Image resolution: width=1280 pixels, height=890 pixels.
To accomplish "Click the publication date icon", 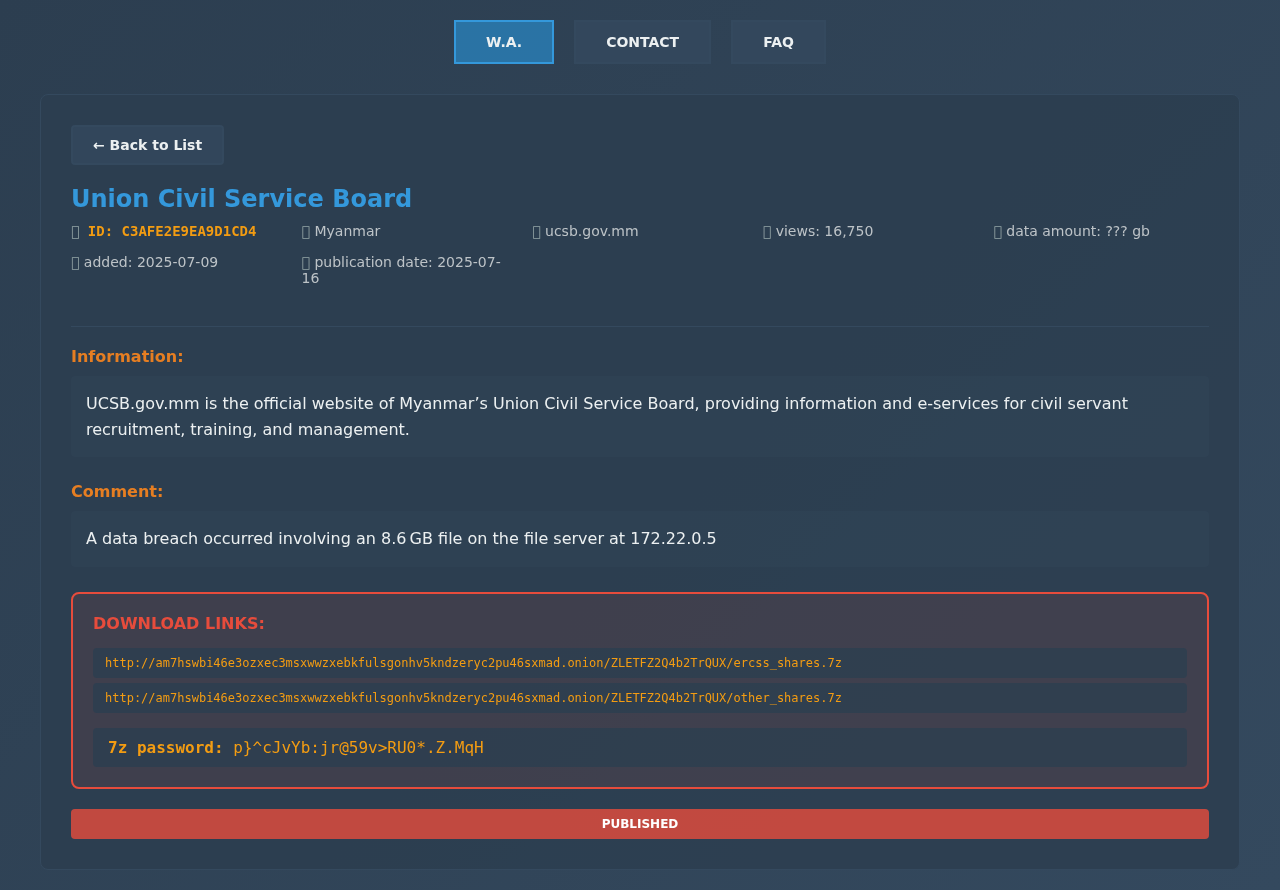I will tap(305, 262).
